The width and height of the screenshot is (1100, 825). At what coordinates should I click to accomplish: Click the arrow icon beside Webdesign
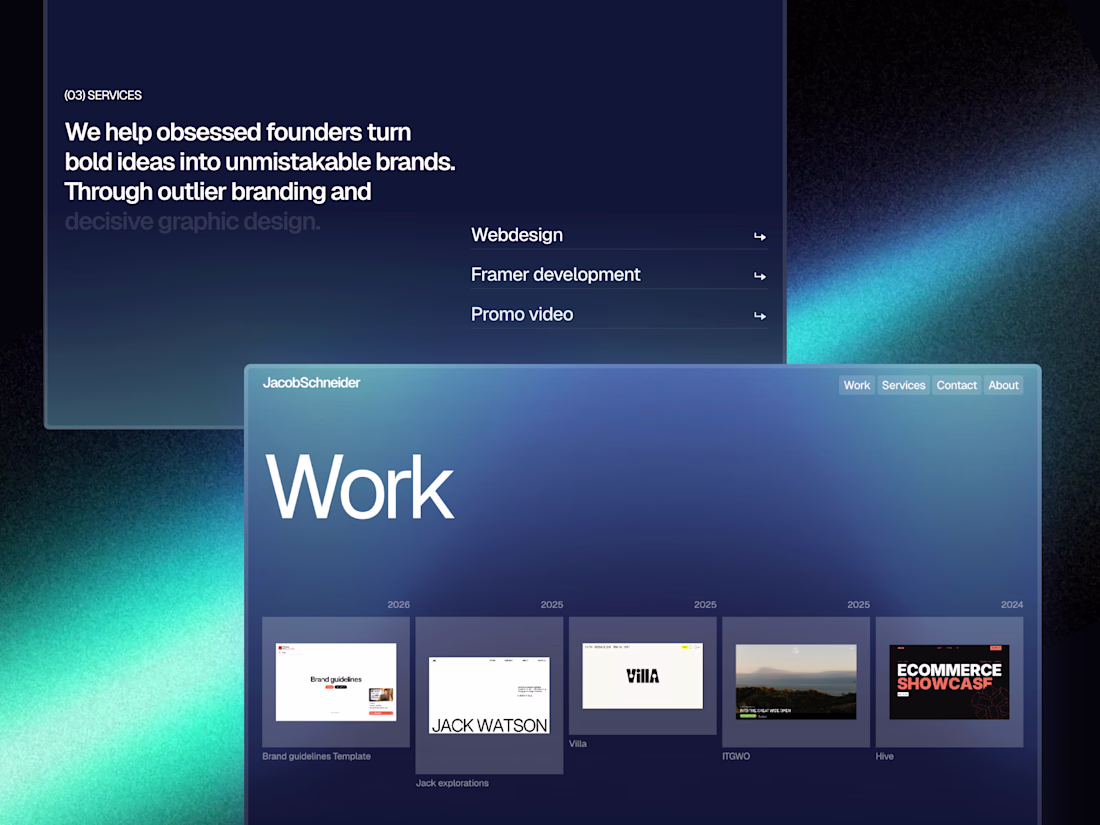point(760,236)
